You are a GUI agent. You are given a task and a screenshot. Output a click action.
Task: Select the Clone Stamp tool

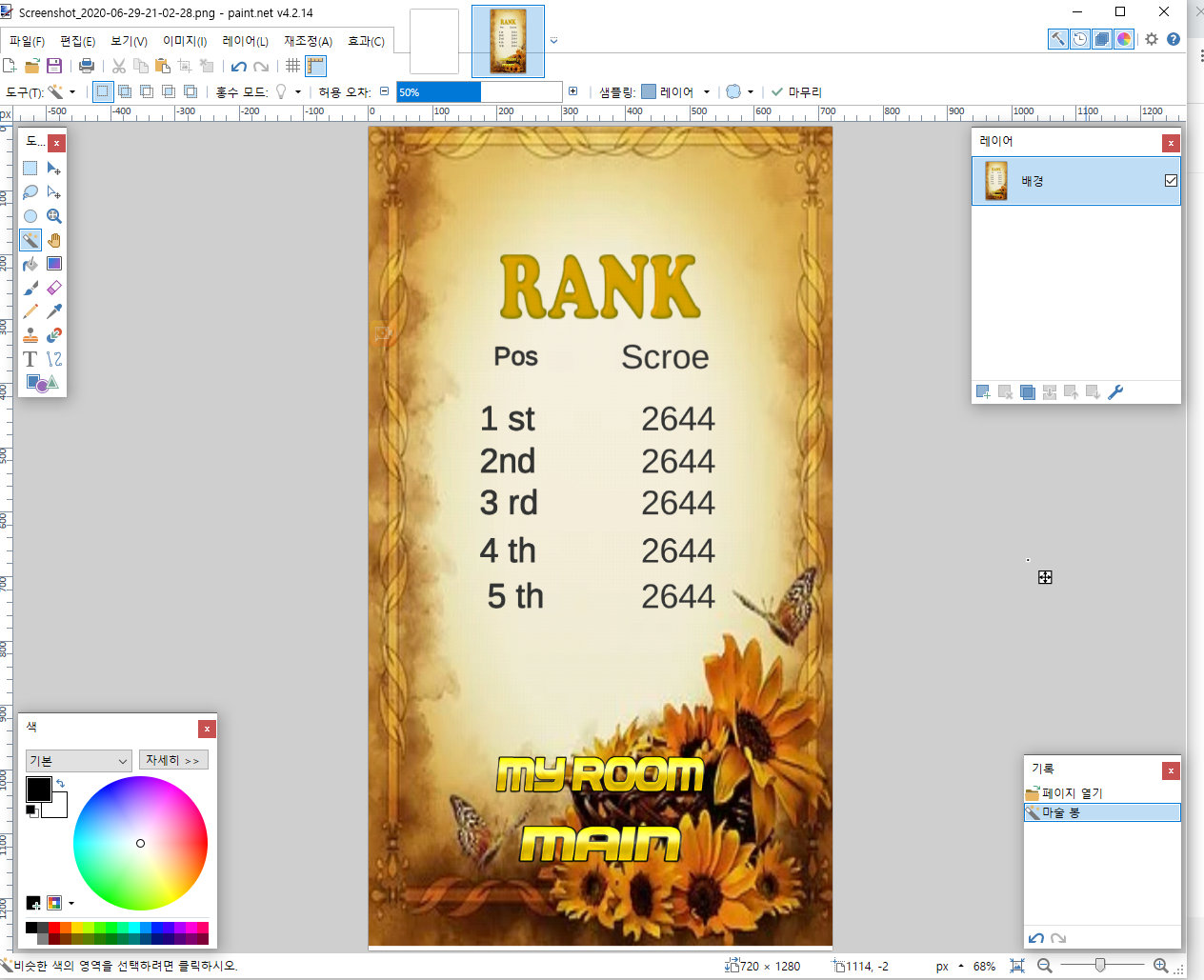(30, 335)
